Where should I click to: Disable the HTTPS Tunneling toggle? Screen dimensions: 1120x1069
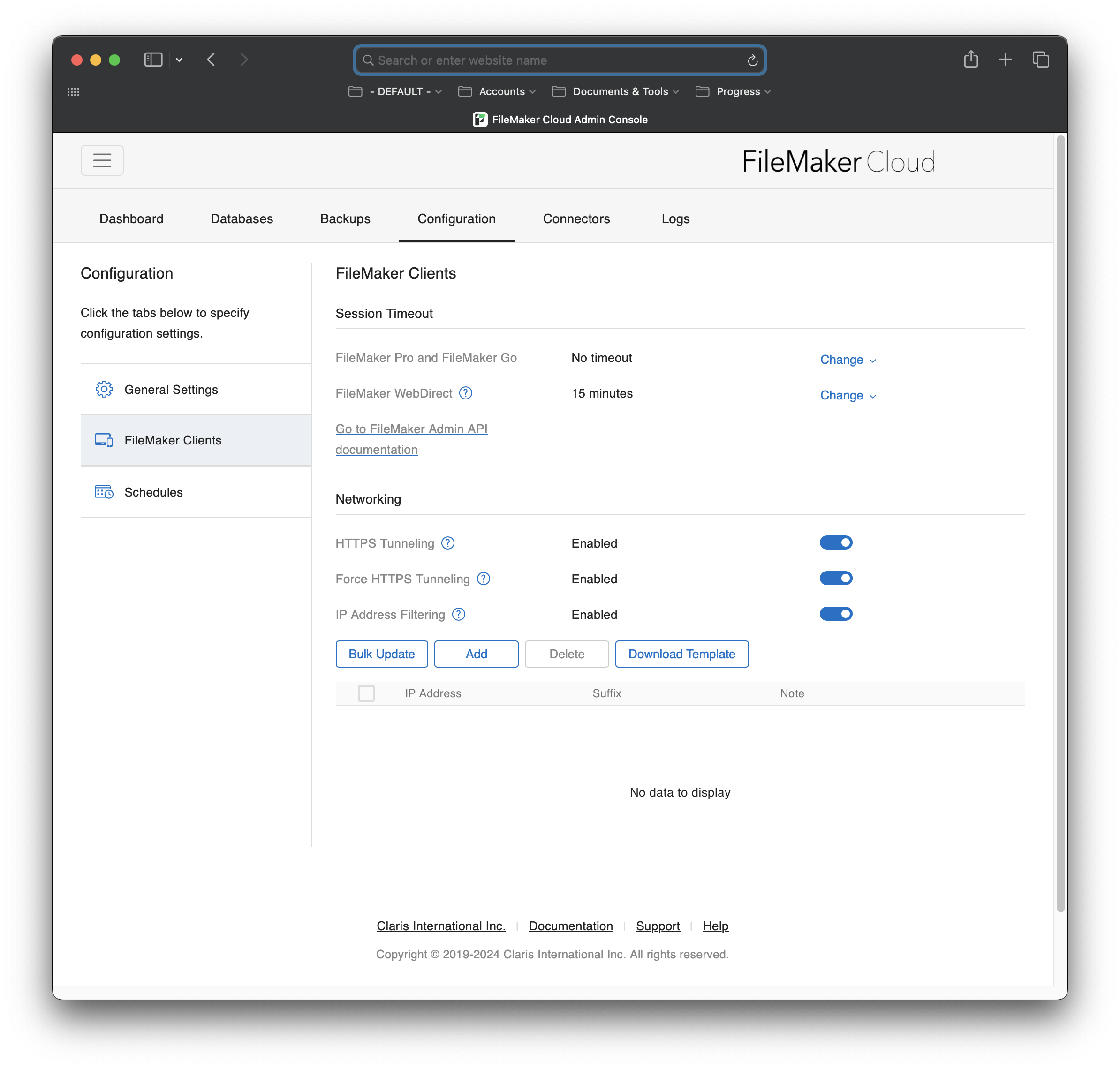tap(836, 542)
